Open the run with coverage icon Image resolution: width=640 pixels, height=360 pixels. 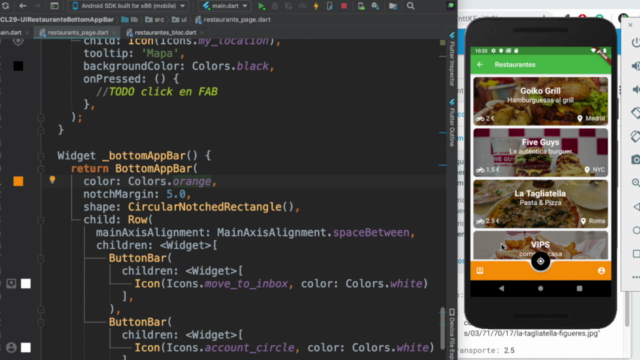pyautogui.click(x=289, y=6)
